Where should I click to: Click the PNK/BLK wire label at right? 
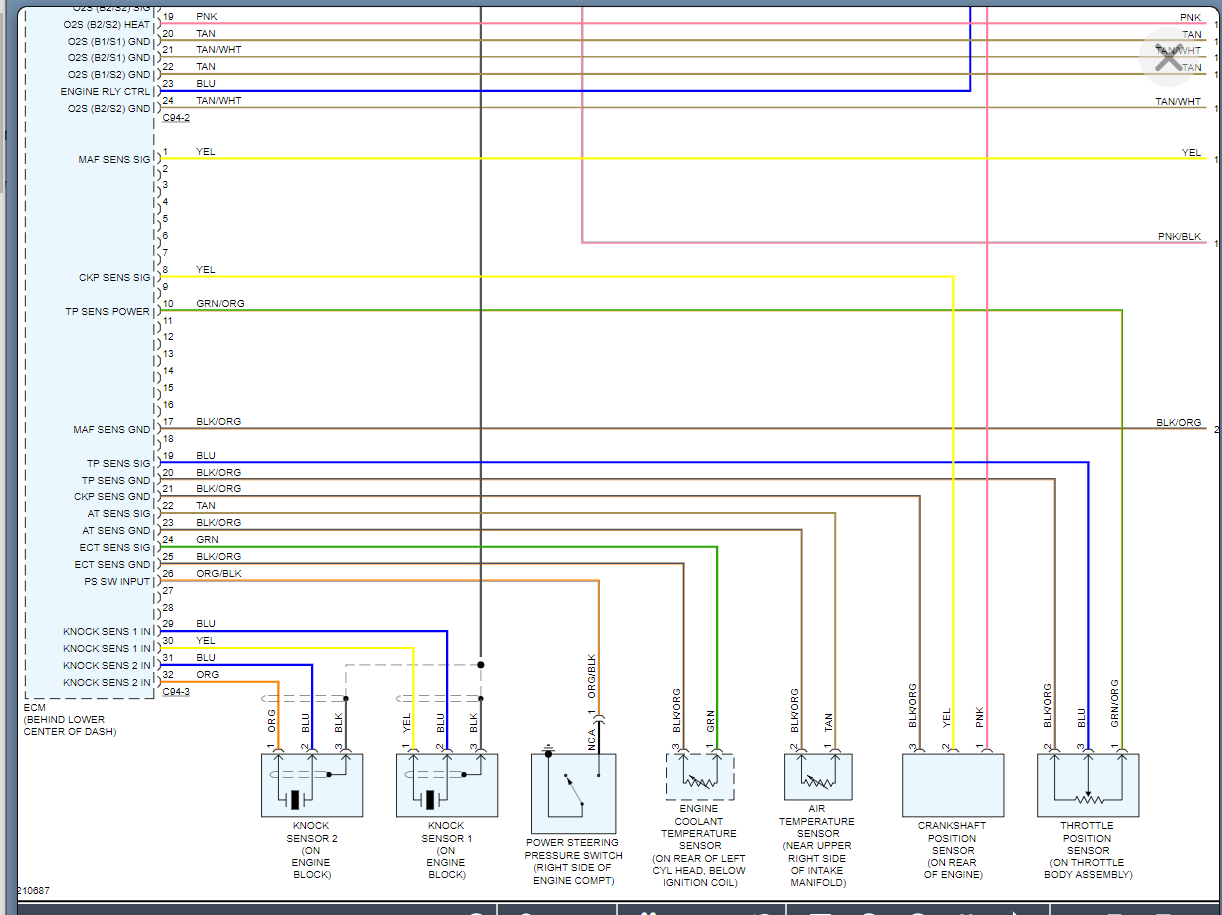click(1180, 237)
